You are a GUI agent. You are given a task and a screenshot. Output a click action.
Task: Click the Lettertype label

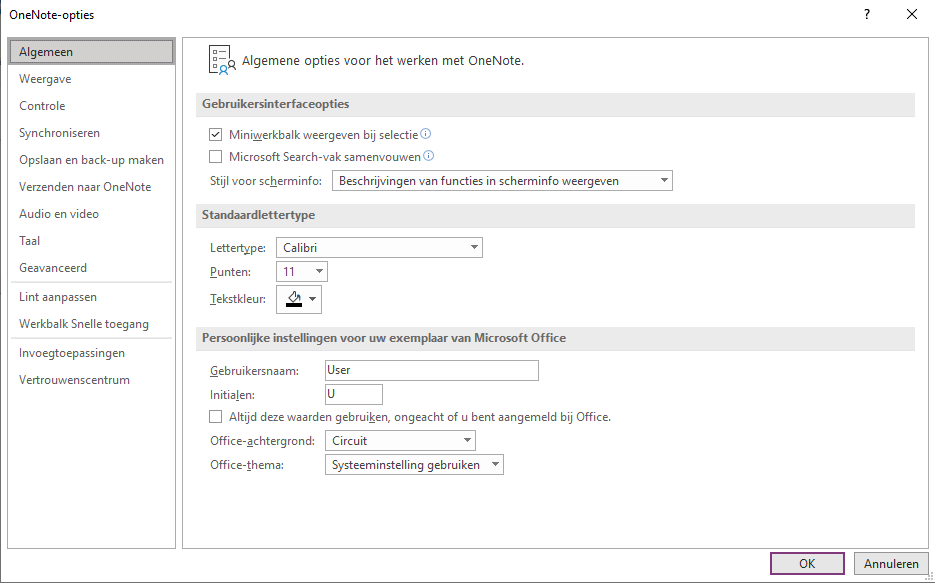point(238,248)
